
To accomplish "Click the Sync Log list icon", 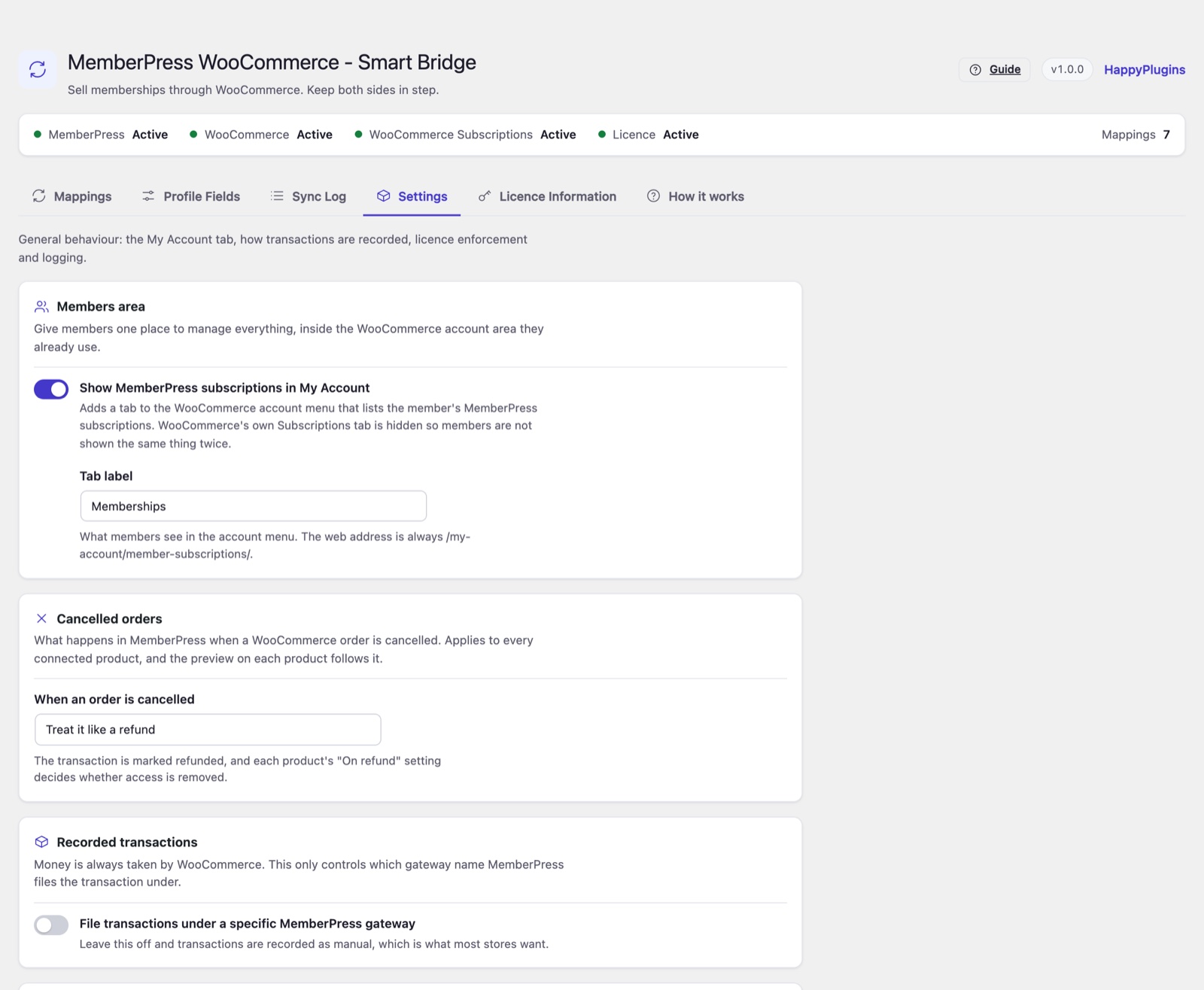I will tap(277, 196).
